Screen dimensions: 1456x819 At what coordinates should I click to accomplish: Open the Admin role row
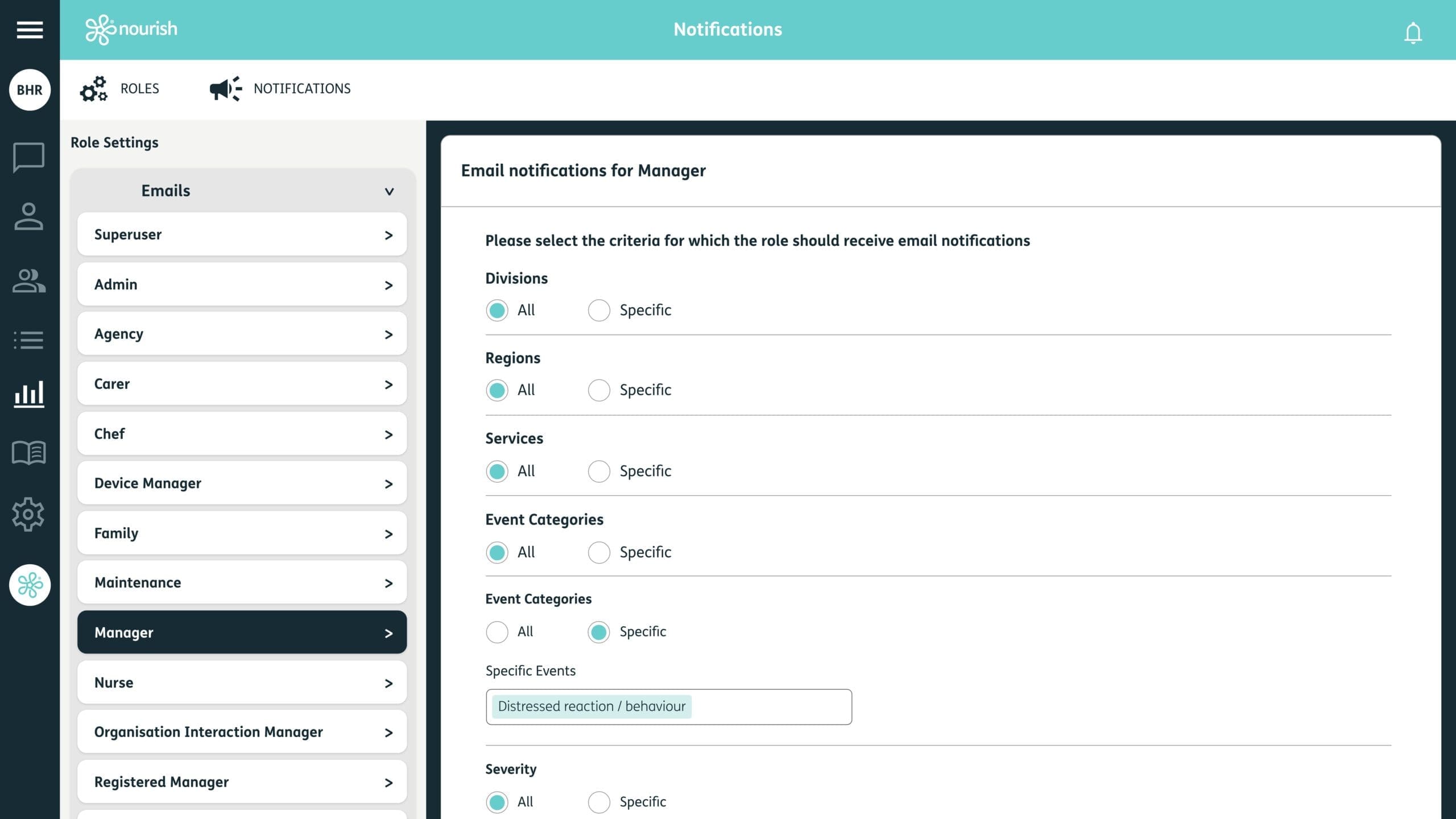[x=242, y=284]
